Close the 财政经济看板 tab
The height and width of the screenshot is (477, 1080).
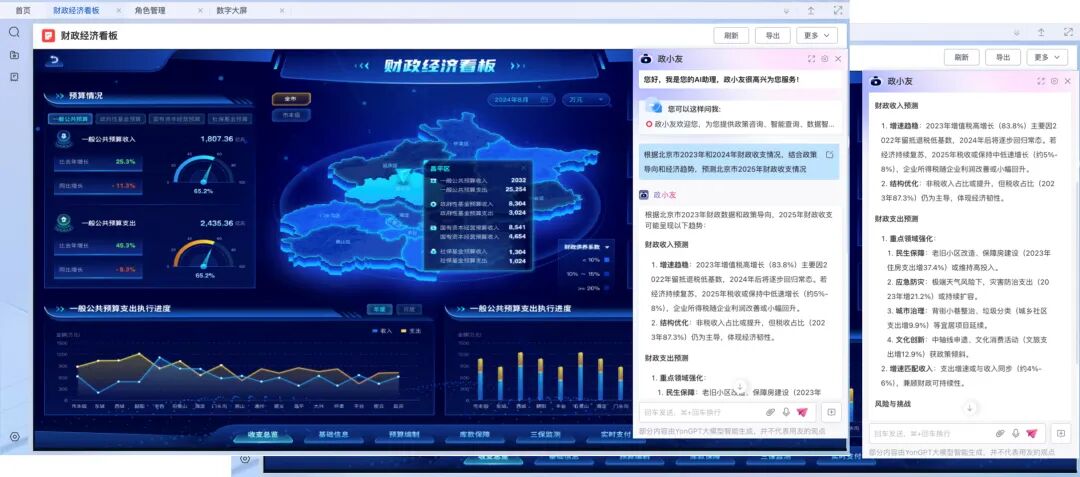pyautogui.click(x=118, y=10)
